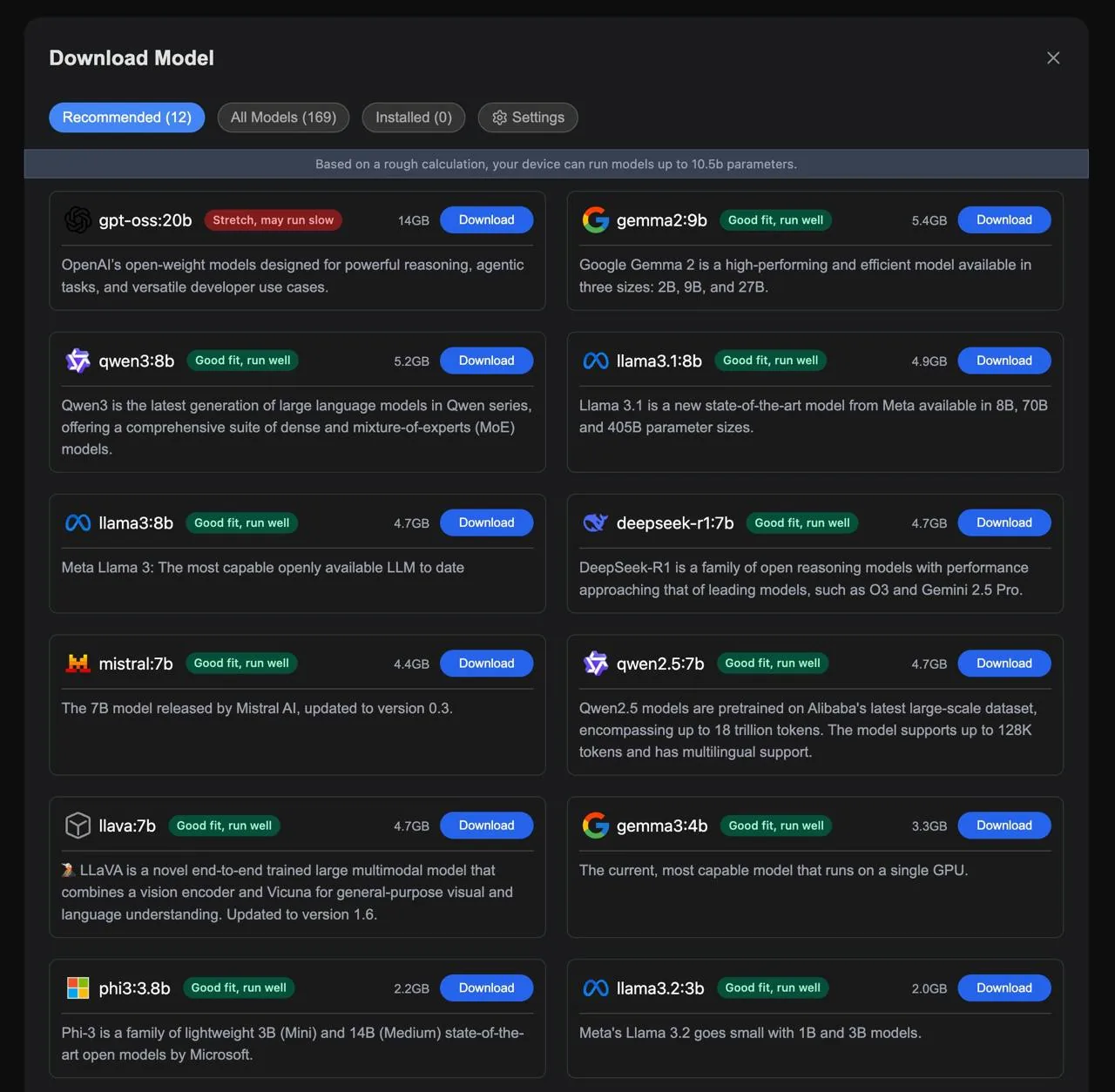Click the Qwen logo beside qwen3:8b
The width and height of the screenshot is (1115, 1092).
tap(78, 361)
